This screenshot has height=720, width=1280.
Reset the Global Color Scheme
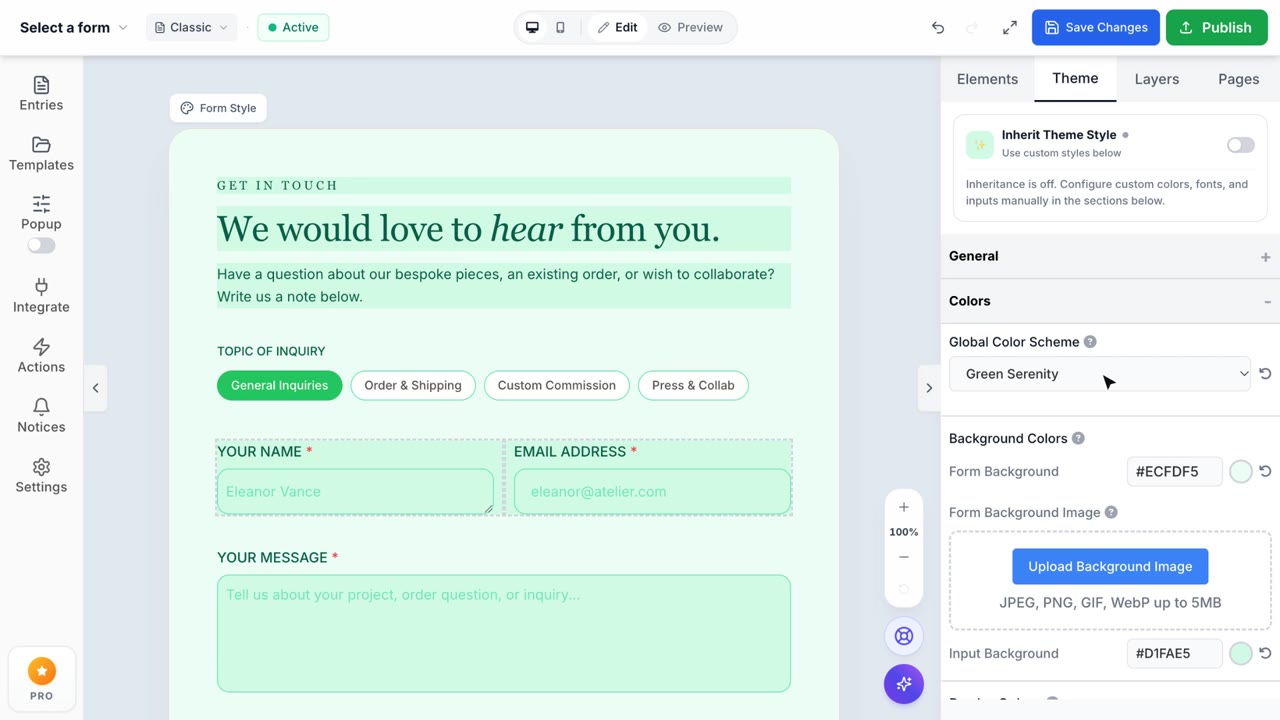pos(1265,374)
